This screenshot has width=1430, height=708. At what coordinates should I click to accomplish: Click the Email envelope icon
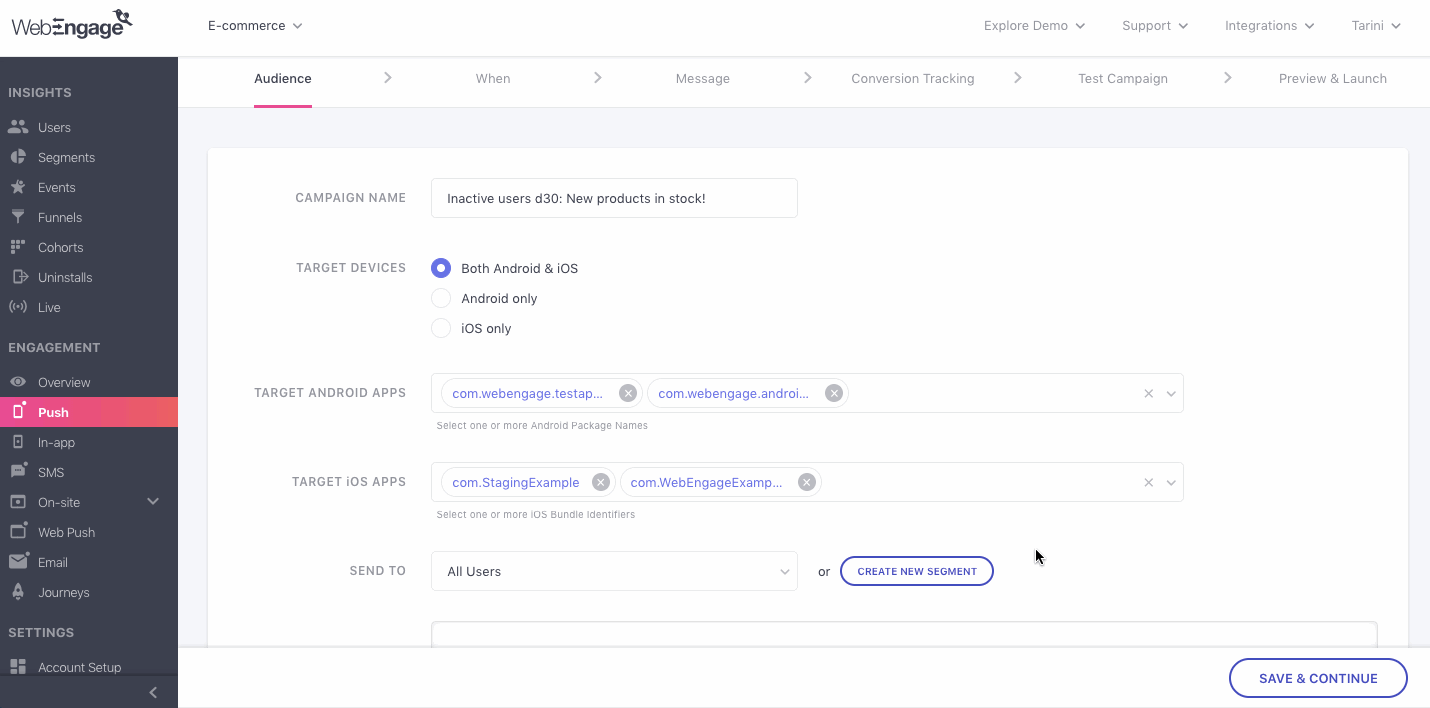pyautogui.click(x=18, y=562)
